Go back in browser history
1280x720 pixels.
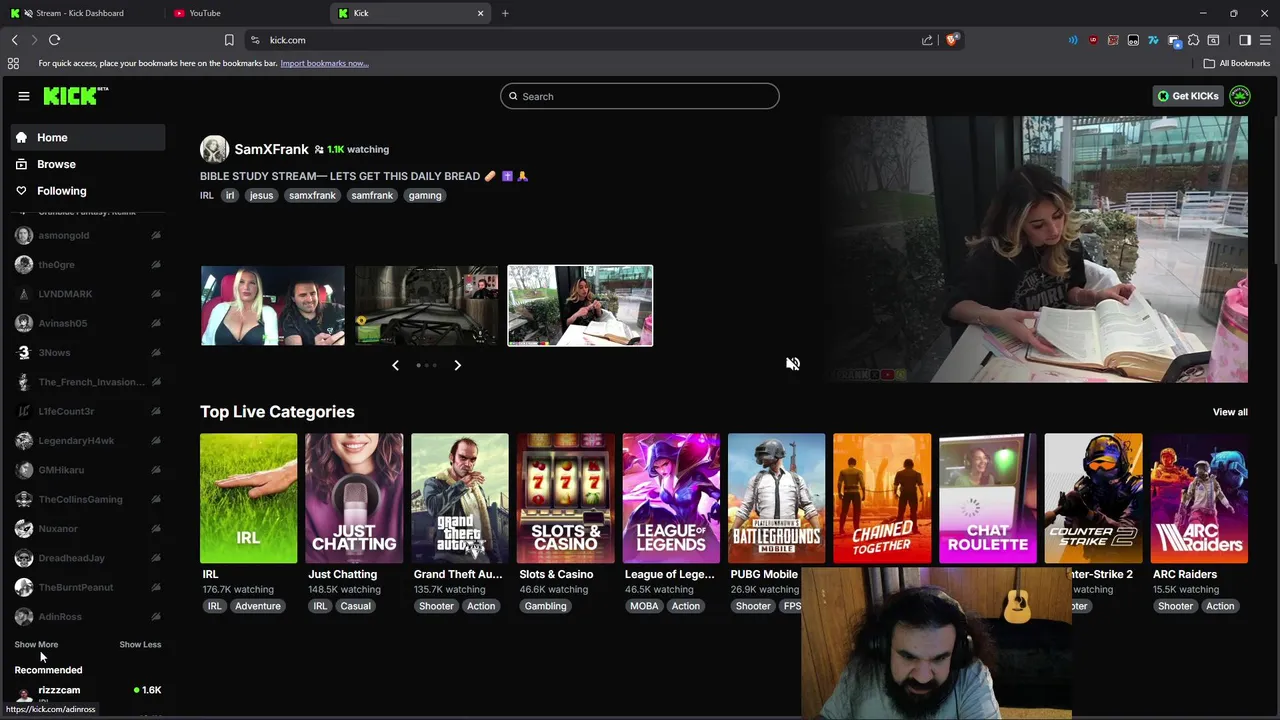[x=14, y=40]
